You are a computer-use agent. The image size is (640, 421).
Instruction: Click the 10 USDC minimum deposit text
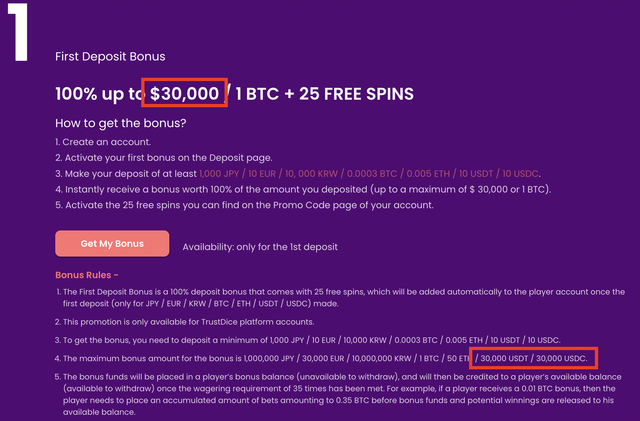pos(520,174)
